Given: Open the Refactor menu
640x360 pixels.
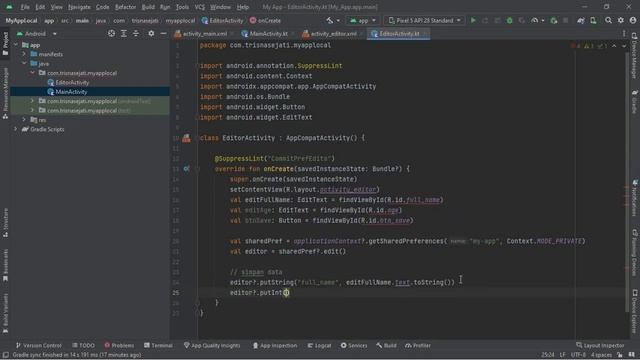Looking at the screenshot, I should pyautogui.click(x=125, y=7).
